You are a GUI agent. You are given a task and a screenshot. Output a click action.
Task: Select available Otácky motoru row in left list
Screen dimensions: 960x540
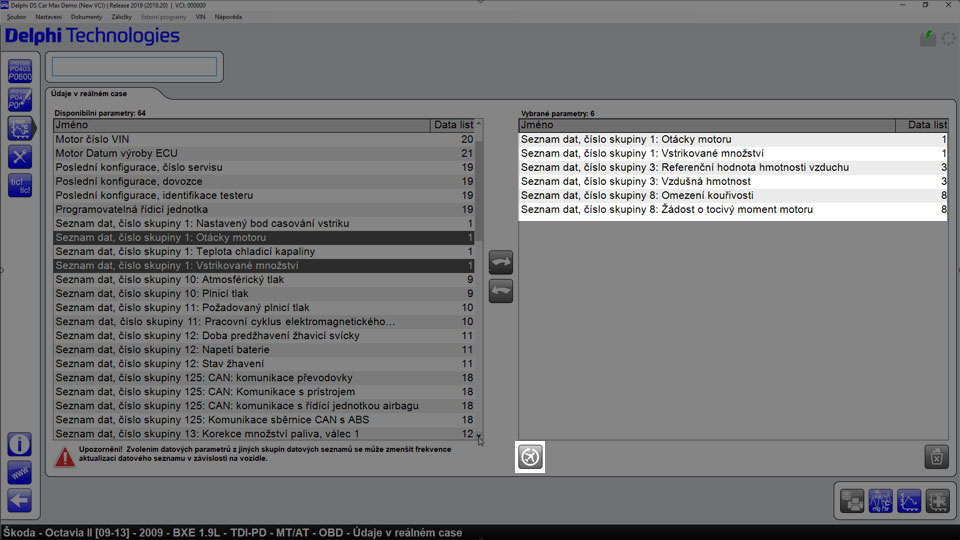264,238
